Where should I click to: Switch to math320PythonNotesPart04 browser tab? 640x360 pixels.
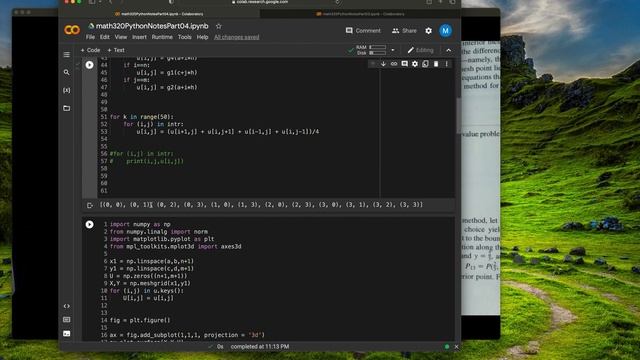(x=158, y=14)
